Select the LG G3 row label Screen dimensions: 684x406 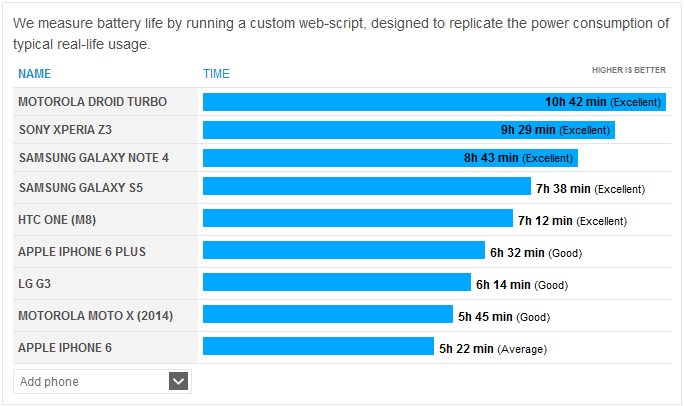(x=34, y=284)
